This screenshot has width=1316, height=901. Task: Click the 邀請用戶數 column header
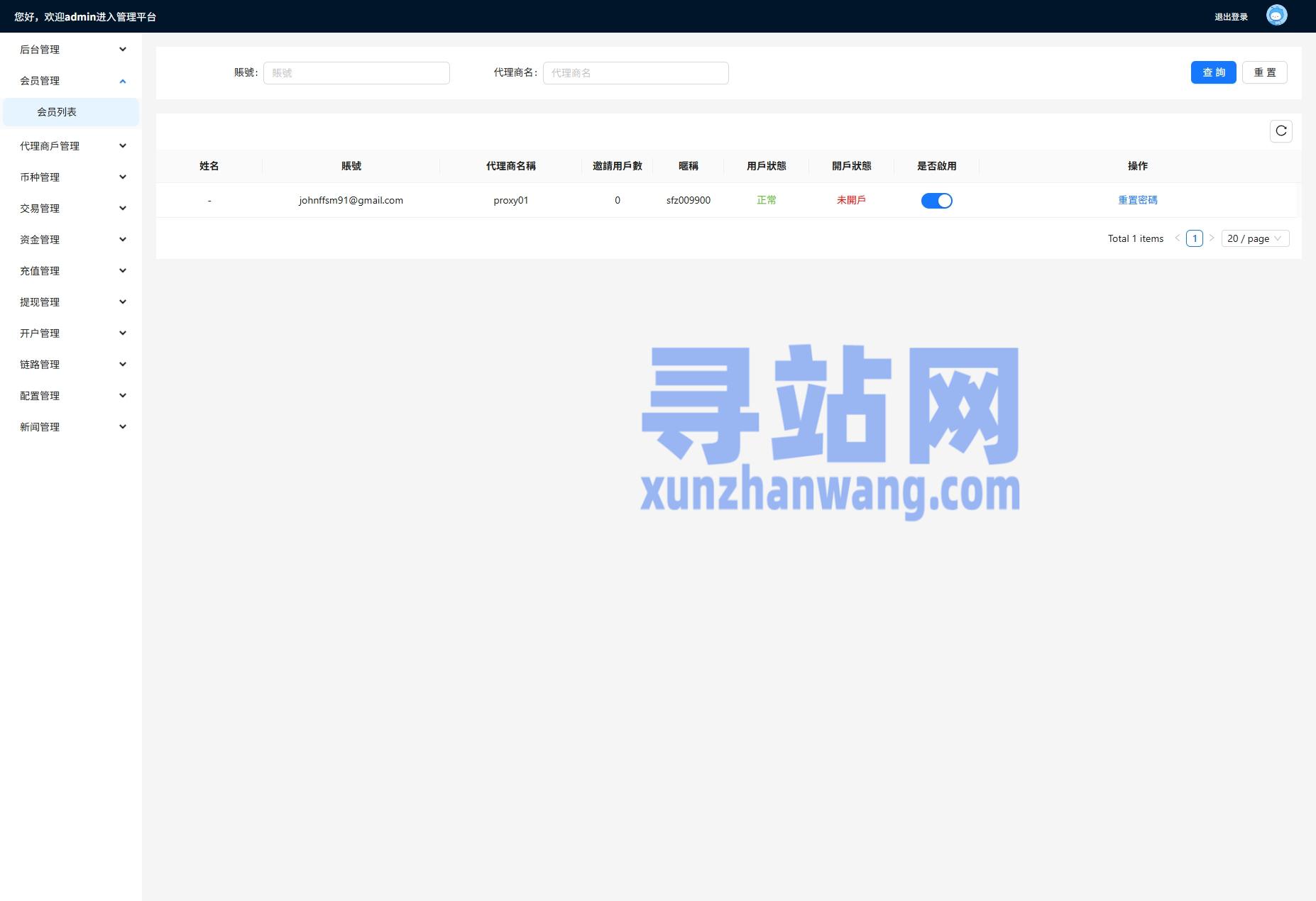click(617, 166)
